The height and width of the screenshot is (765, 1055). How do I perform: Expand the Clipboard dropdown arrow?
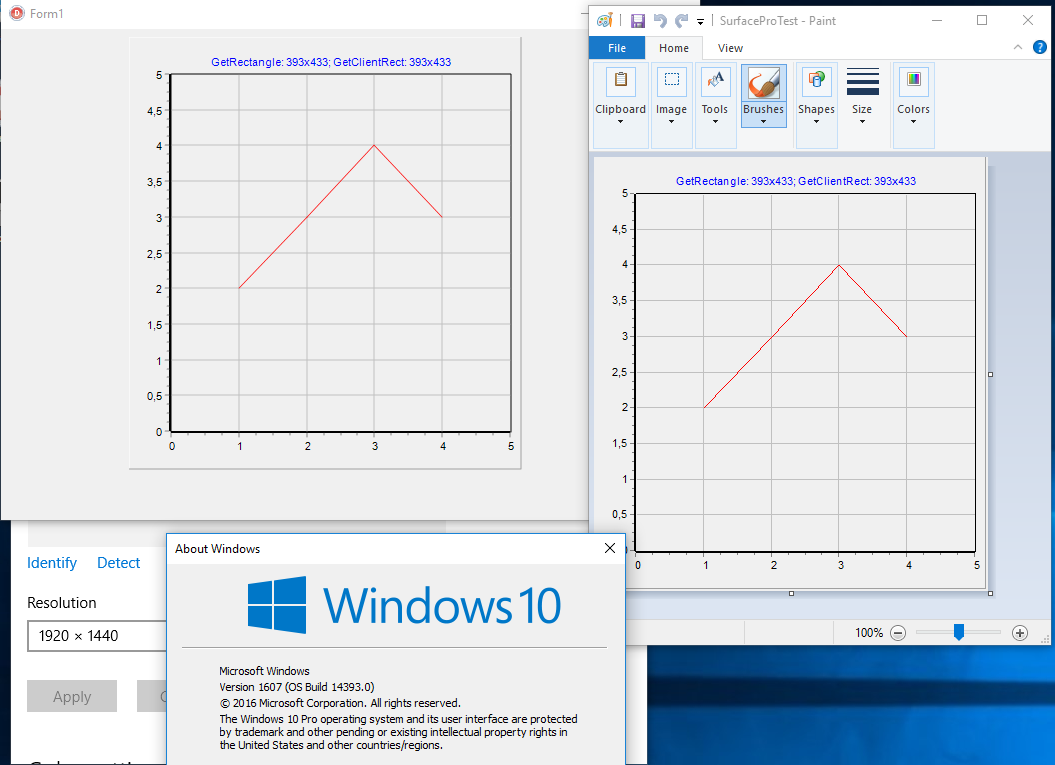pyautogui.click(x=620, y=122)
